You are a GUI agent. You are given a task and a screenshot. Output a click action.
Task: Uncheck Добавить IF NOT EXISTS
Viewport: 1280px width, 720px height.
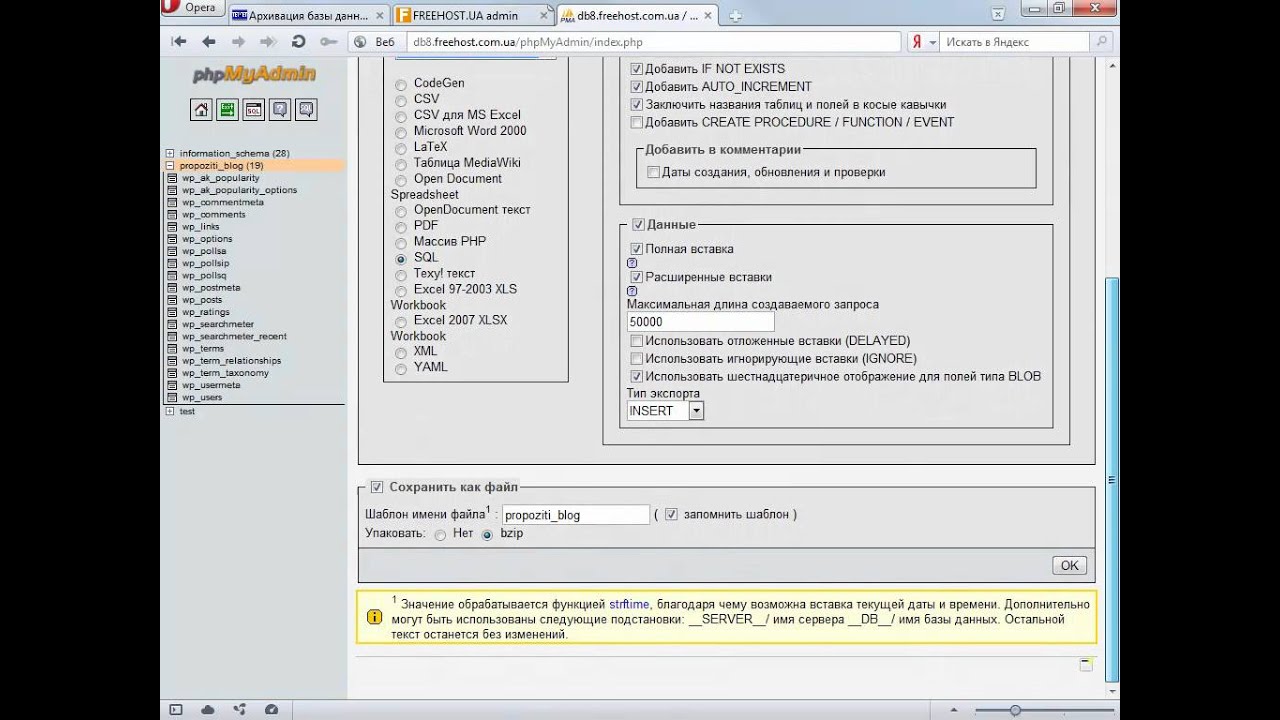pyautogui.click(x=636, y=69)
